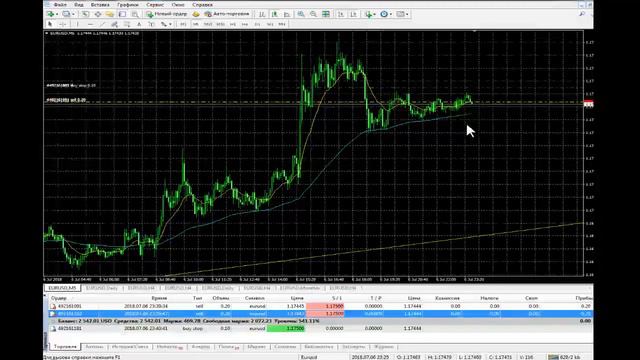Open the Сигналы terminal tab
Image resolution: width=640 pixels, height=360 pixels.
click(x=285, y=347)
